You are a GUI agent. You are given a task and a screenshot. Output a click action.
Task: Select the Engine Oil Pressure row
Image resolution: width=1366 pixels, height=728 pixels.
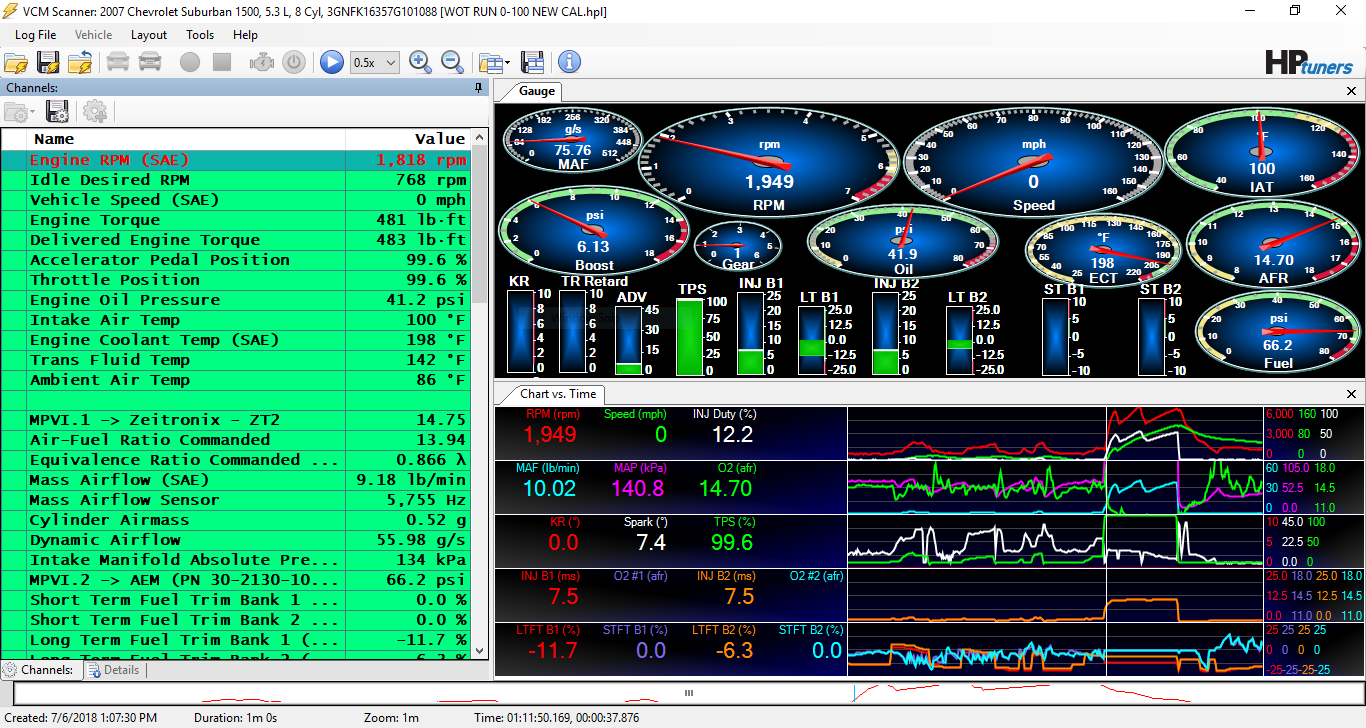point(235,300)
